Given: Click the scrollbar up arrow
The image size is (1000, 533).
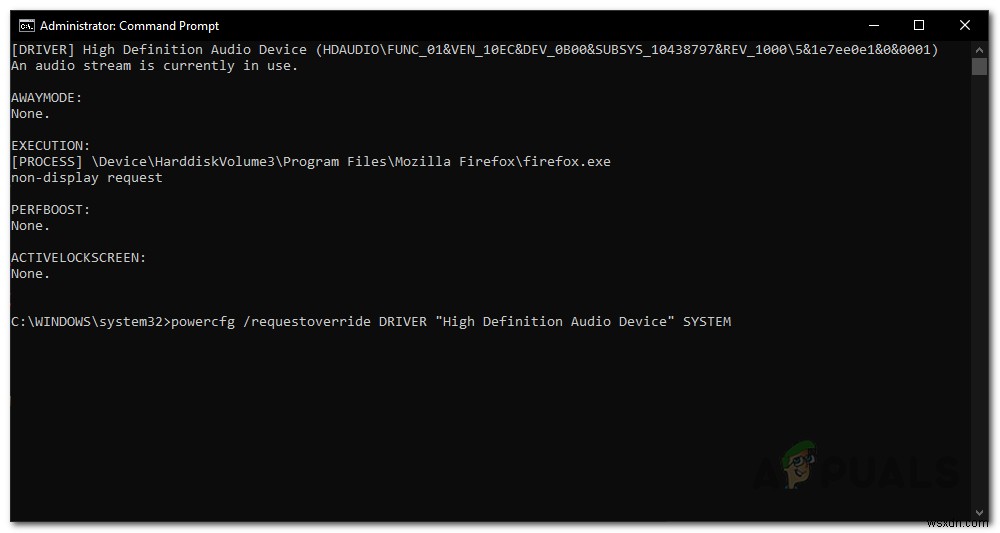Looking at the screenshot, I should 979,48.
